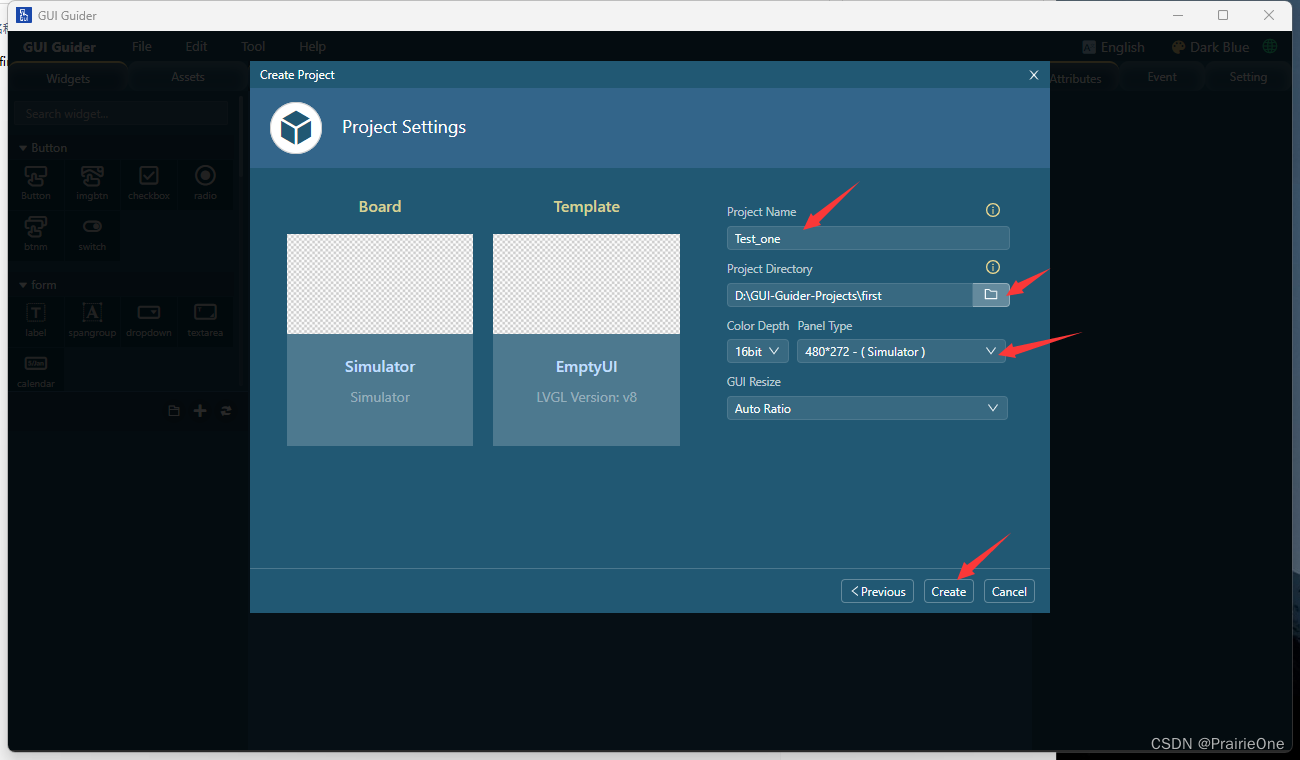This screenshot has height=760, width=1300.
Task: Click the plus icon below the widget list
Action: tap(200, 411)
